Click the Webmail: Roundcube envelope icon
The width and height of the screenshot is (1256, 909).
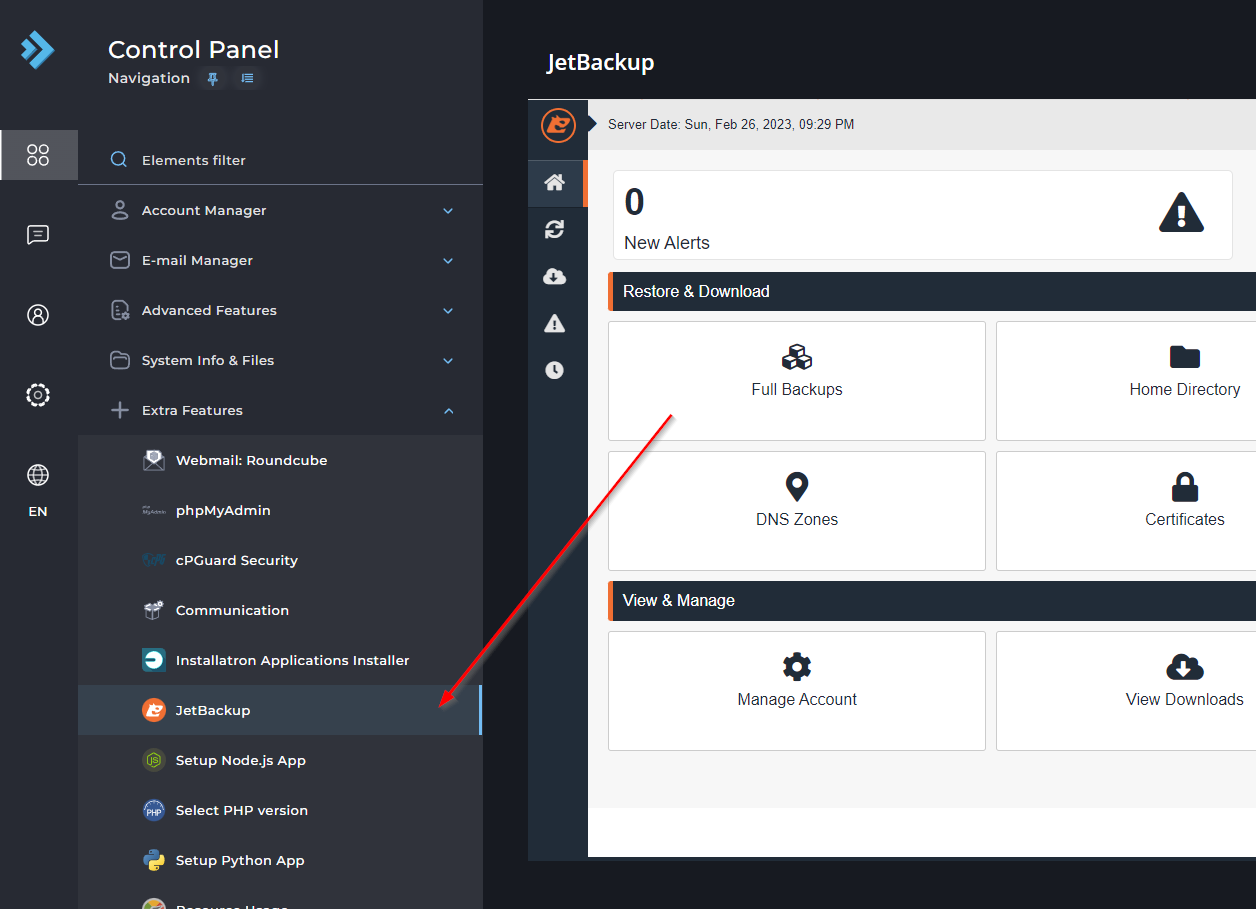tap(154, 460)
